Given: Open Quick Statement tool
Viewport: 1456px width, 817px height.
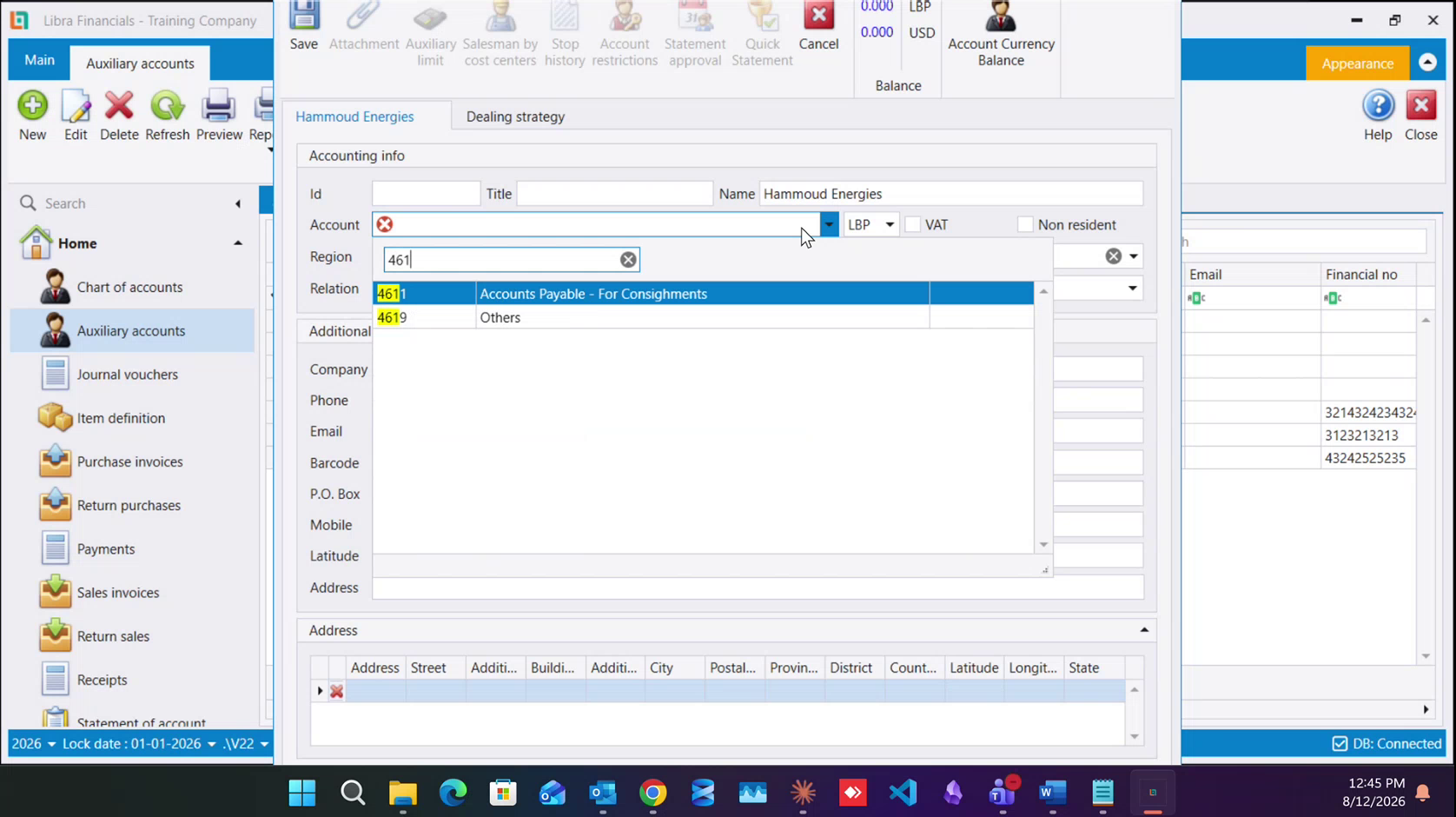Looking at the screenshot, I should point(762,35).
